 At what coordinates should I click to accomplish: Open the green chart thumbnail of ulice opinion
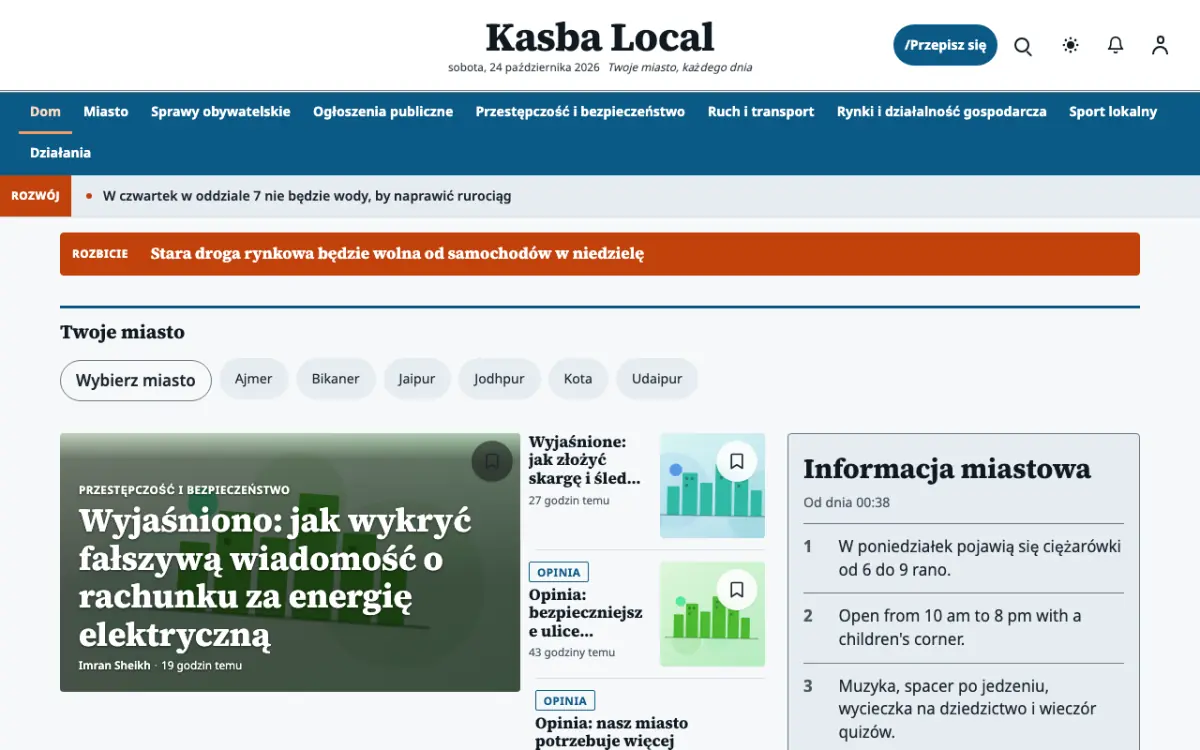click(x=712, y=614)
